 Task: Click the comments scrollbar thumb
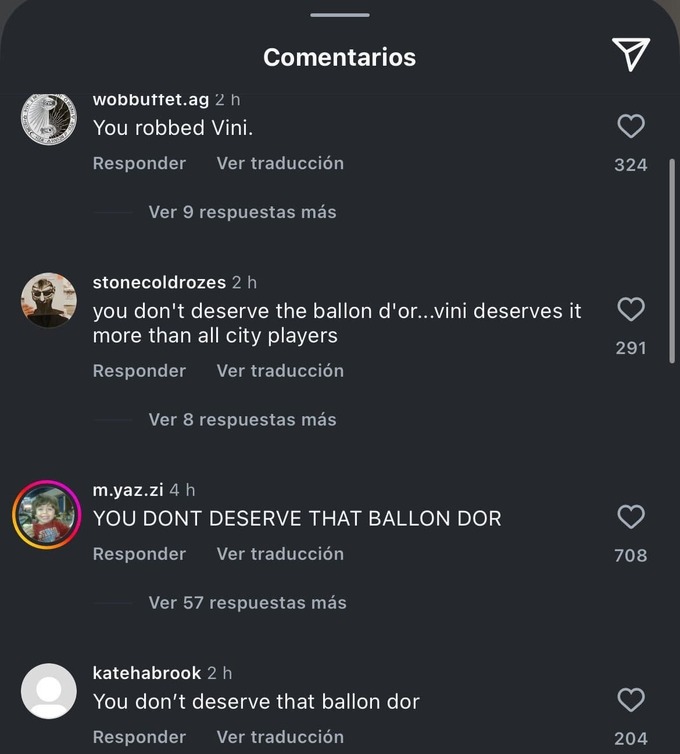[x=672, y=261]
